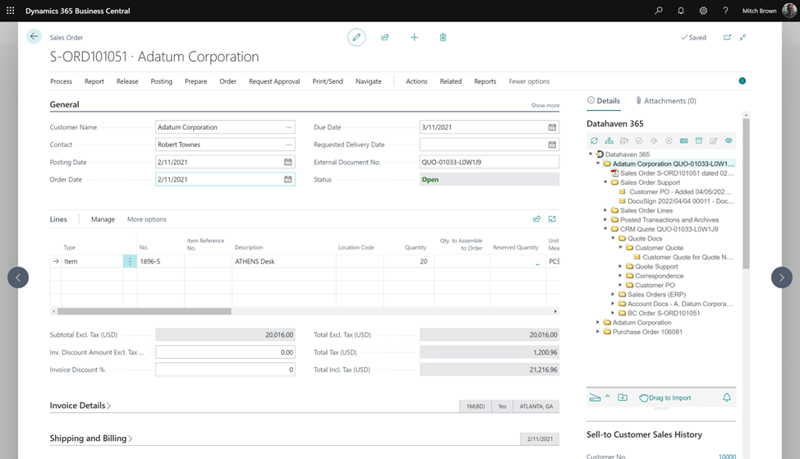Toggle the eye visibility icon in Datahaven
Image resolution: width=800 pixels, height=459 pixels.
pos(729,141)
